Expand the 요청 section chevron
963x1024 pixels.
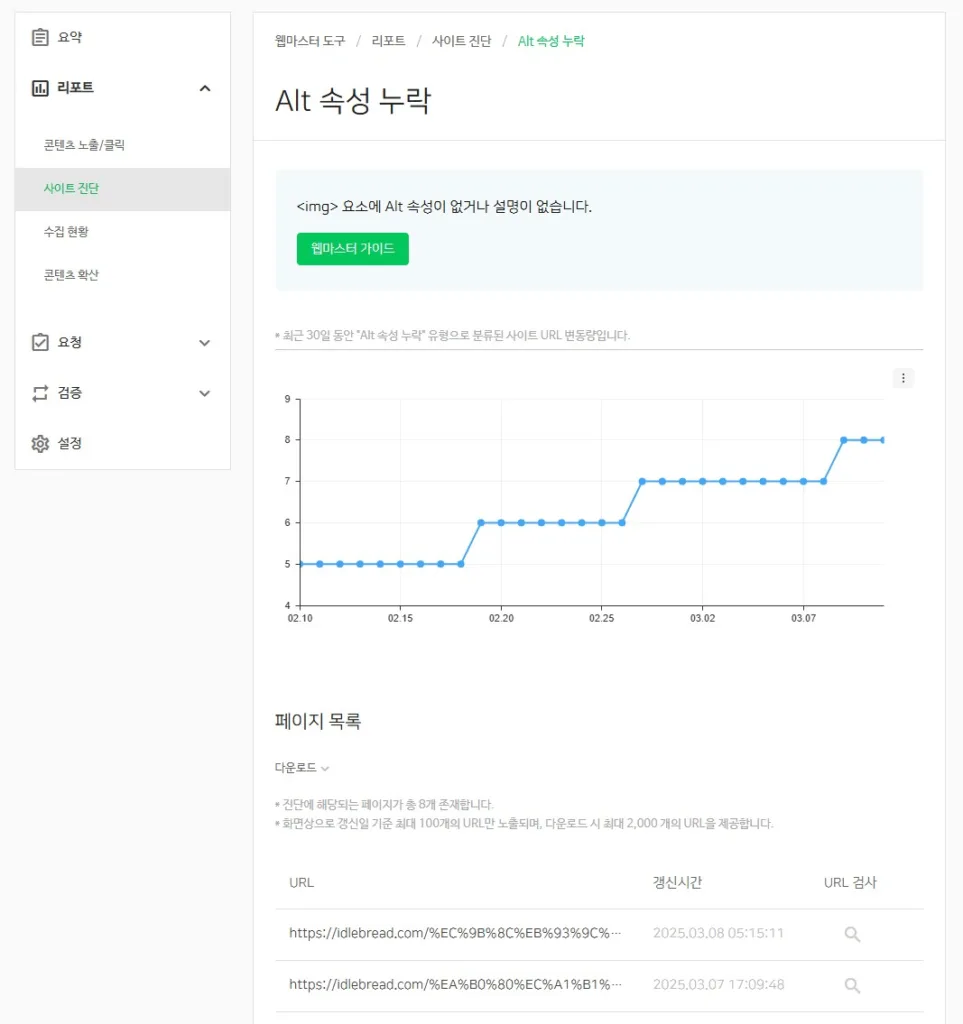point(204,343)
